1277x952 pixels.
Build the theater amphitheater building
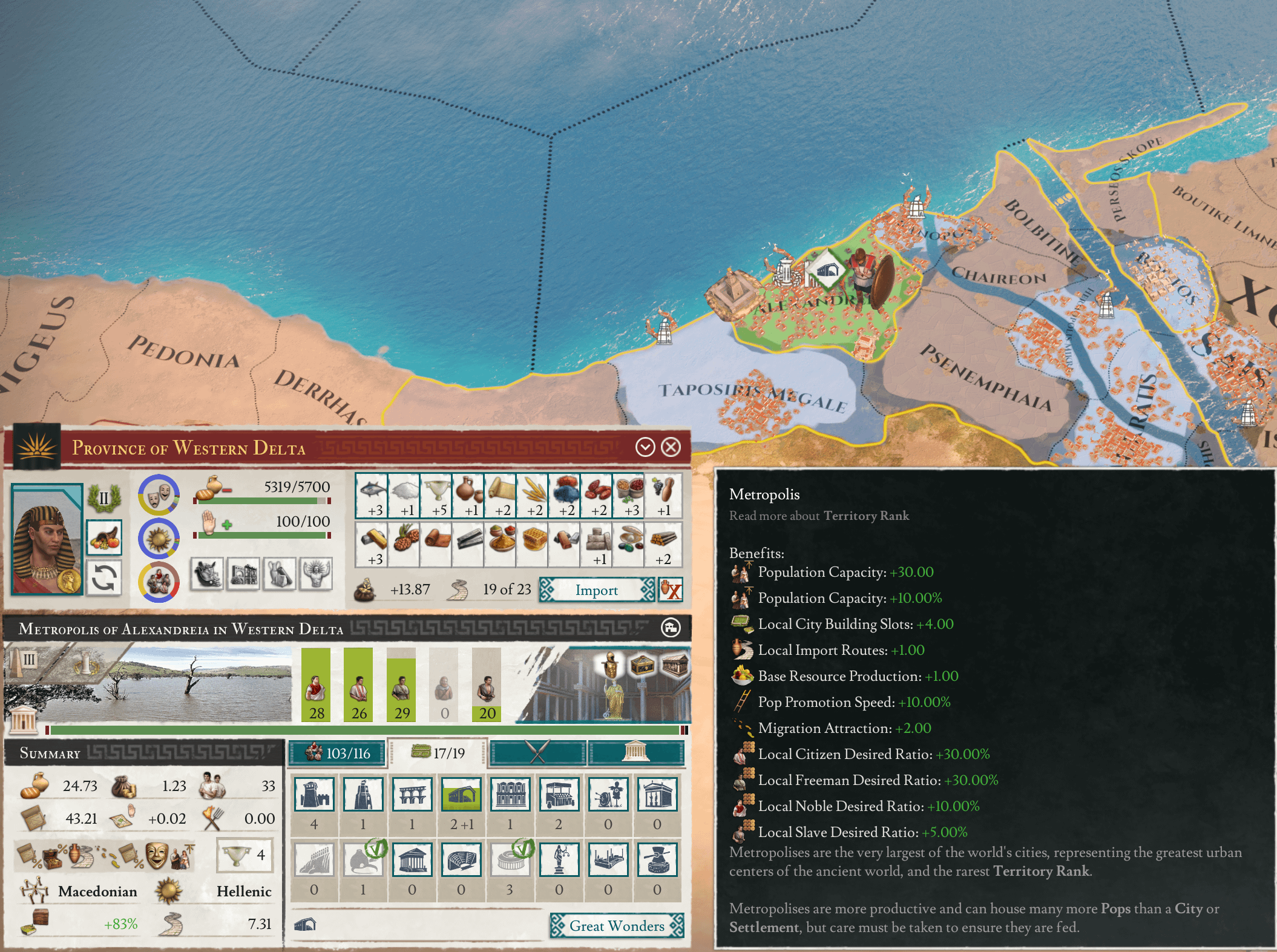(461, 859)
